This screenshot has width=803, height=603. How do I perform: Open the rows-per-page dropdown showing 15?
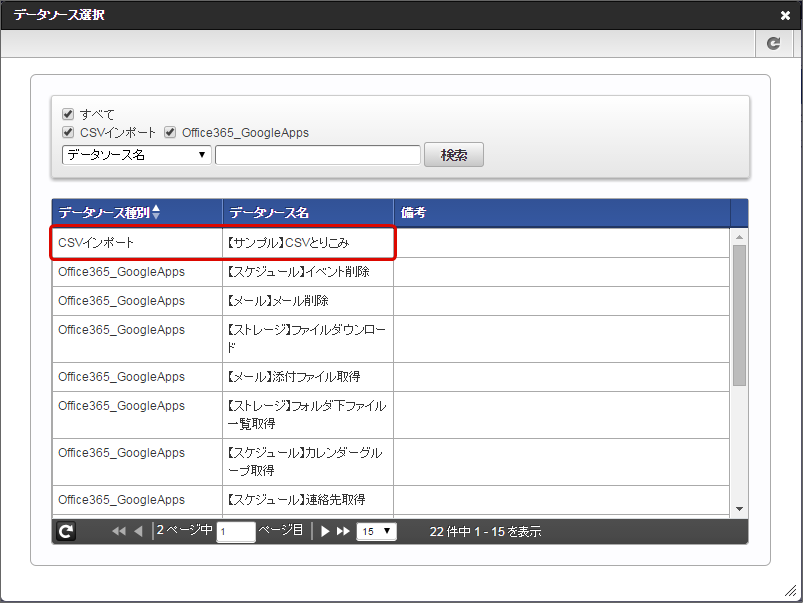pos(376,532)
